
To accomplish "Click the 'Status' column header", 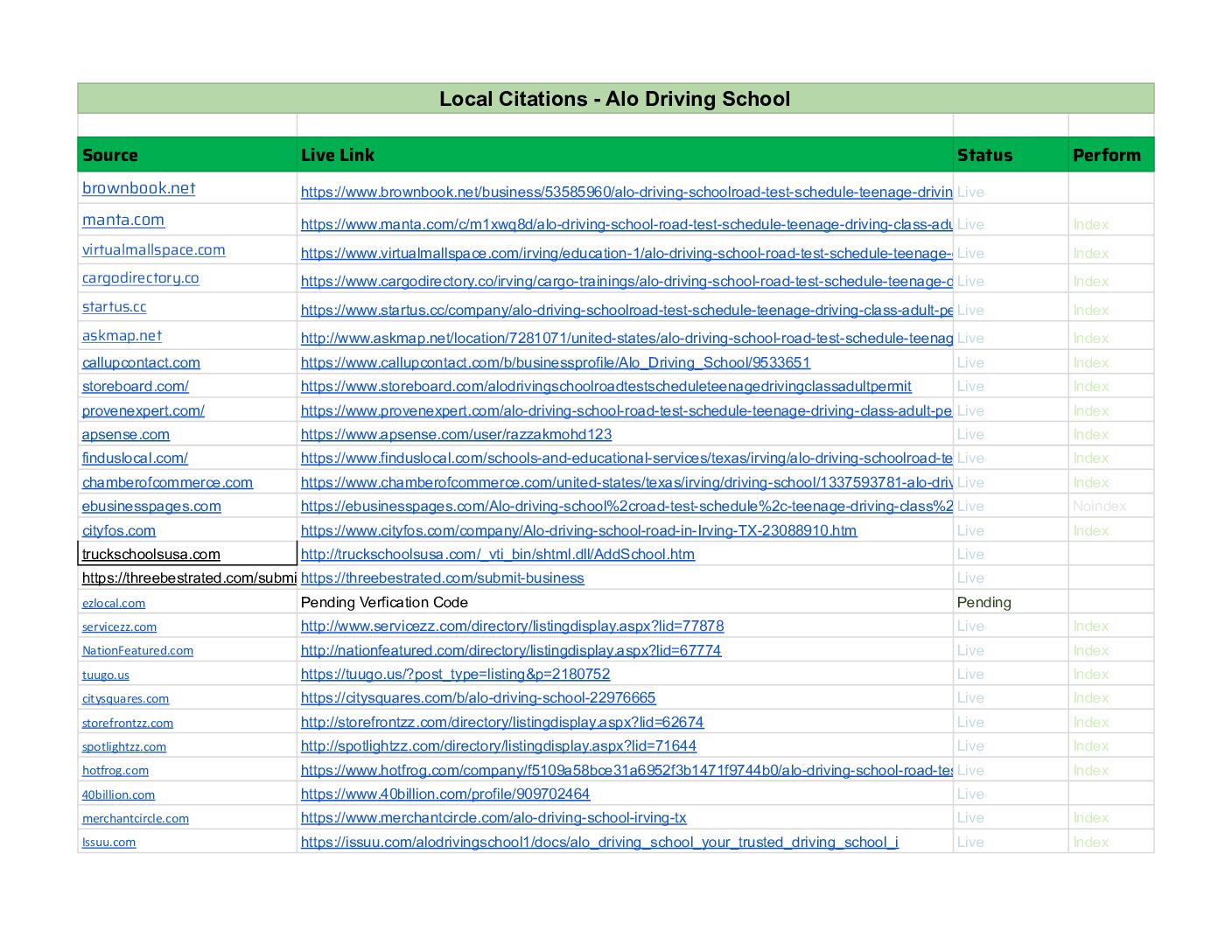I will click(1011, 155).
